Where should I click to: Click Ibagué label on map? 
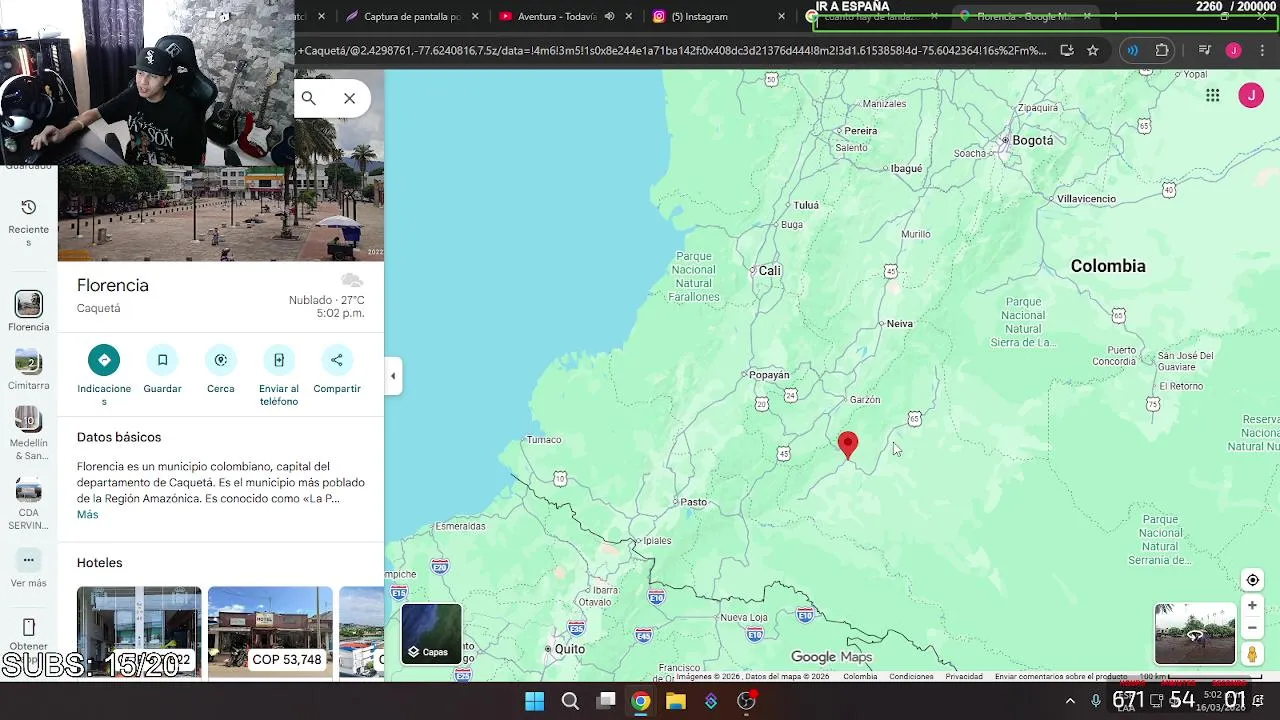click(x=906, y=168)
